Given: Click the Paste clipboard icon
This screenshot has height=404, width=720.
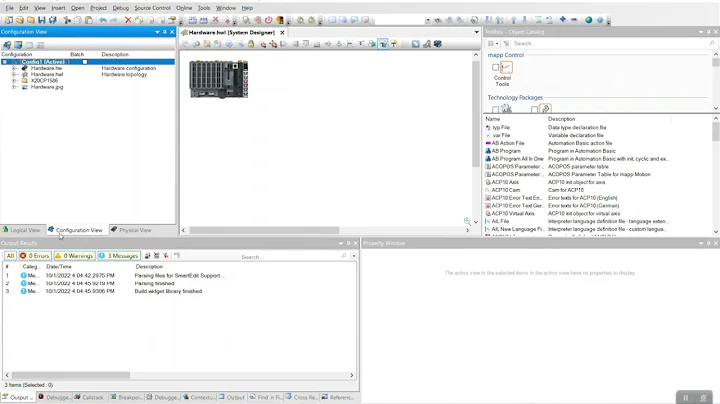Looking at the screenshot, I should point(89,20).
